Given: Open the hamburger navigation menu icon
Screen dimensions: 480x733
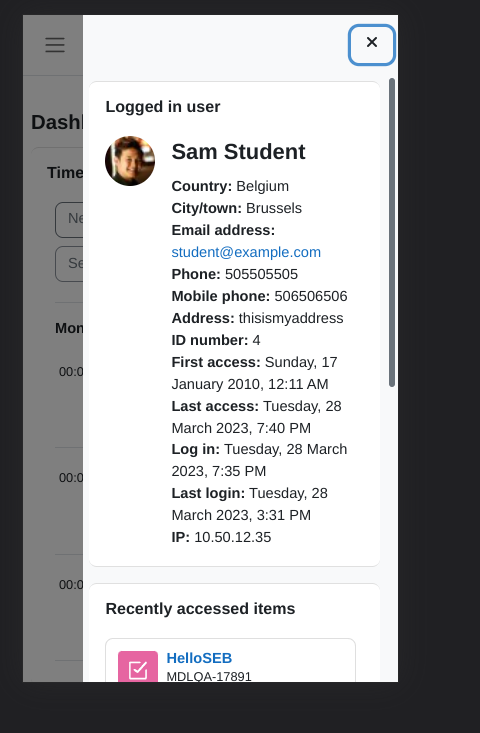Looking at the screenshot, I should [x=55, y=45].
